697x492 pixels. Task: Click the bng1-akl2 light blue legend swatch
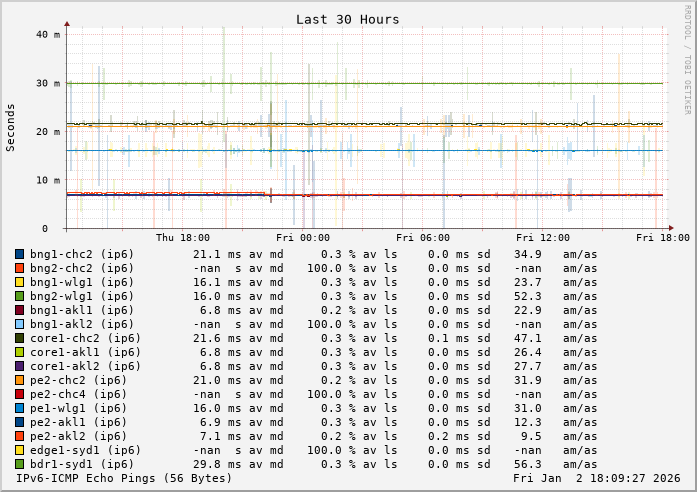pyautogui.click(x=19, y=324)
